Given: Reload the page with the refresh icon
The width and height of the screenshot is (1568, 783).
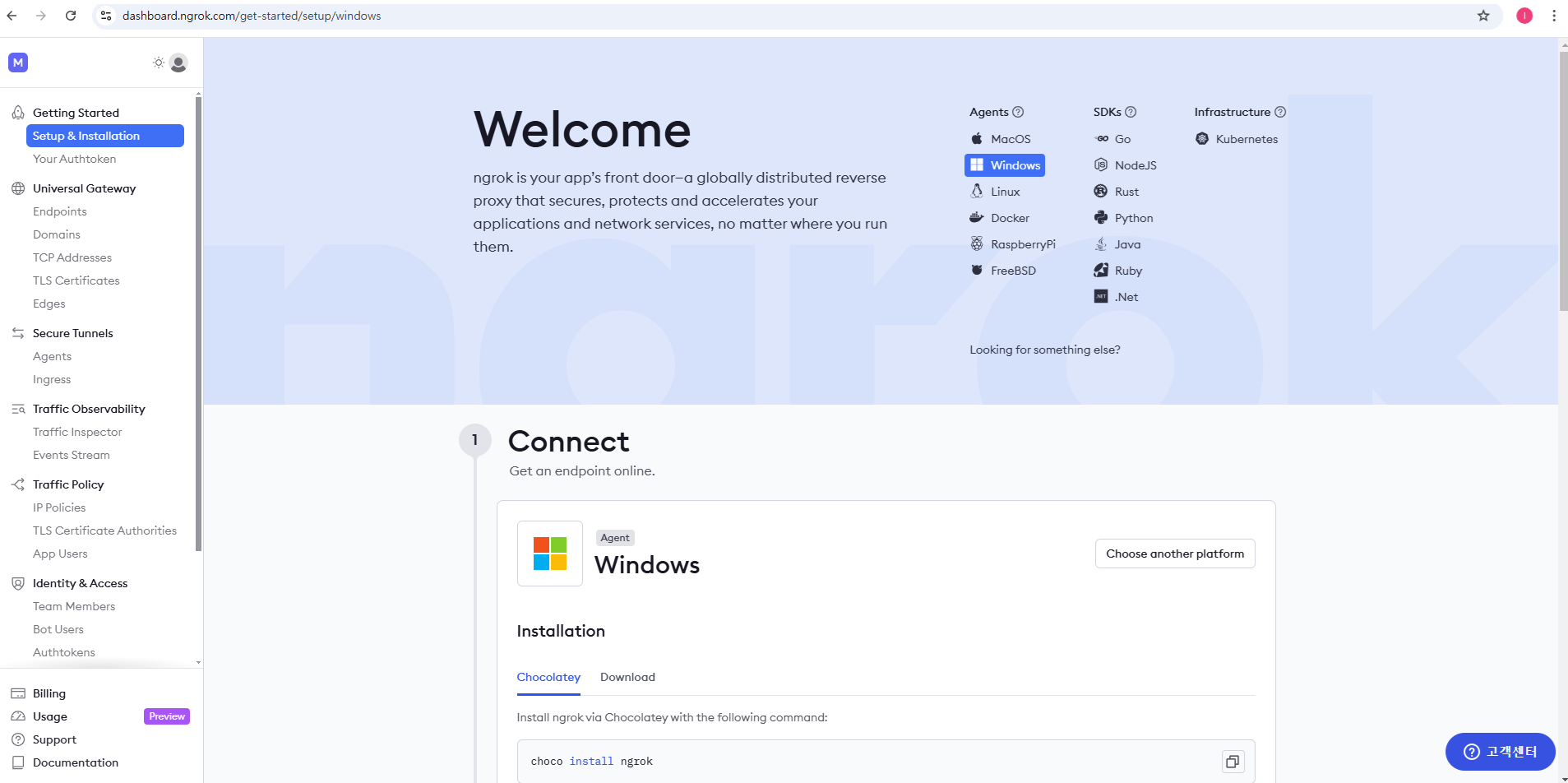Looking at the screenshot, I should (x=71, y=16).
